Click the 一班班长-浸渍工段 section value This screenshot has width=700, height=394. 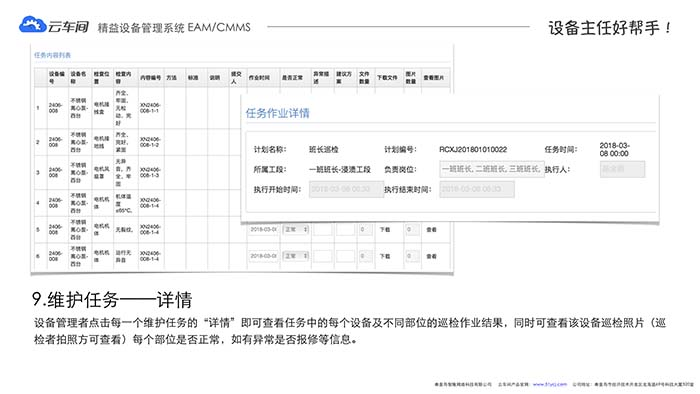point(340,170)
